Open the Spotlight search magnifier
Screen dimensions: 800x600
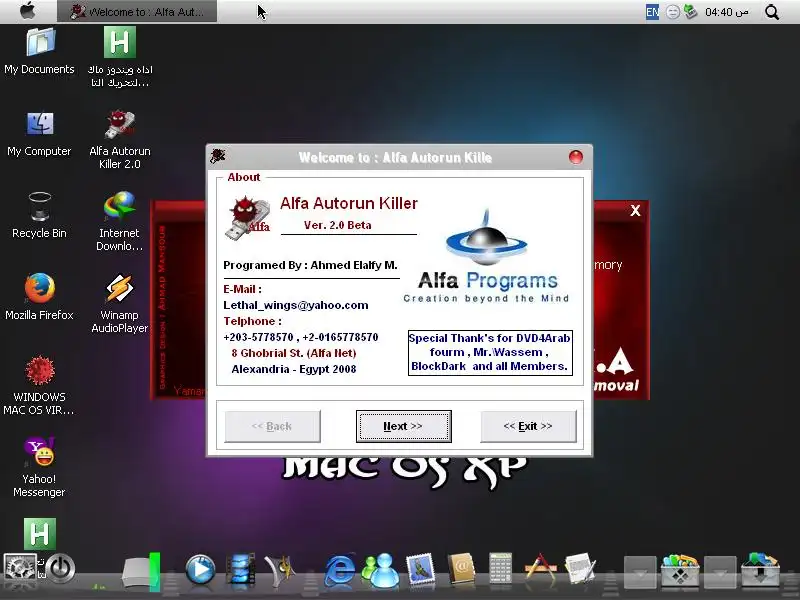pyautogui.click(x=772, y=12)
